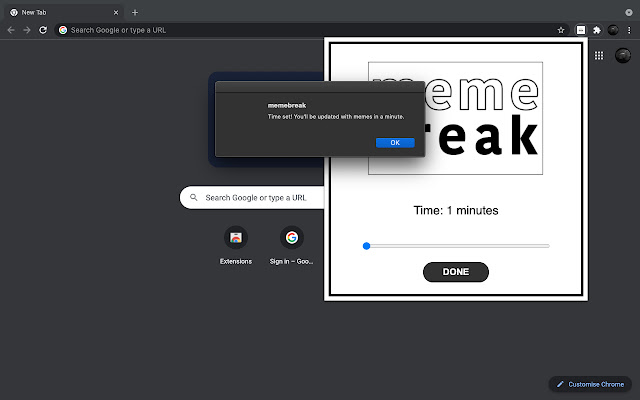Open the Google apps grid

pos(599,56)
